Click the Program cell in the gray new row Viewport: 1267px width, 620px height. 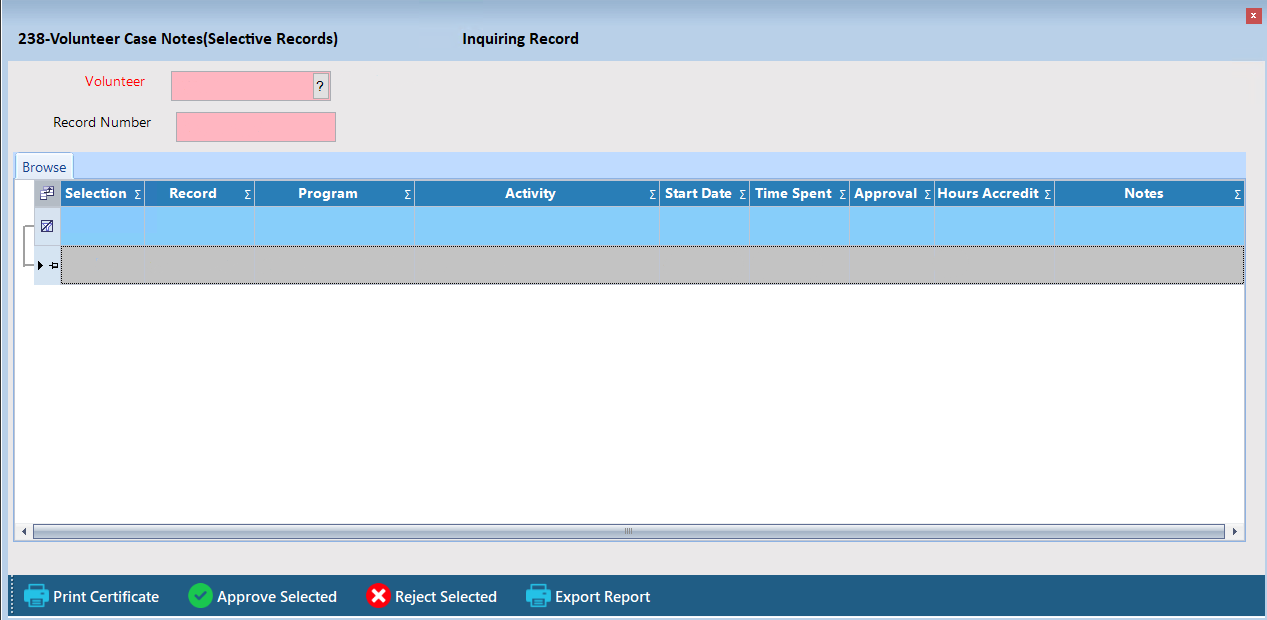[x=334, y=265]
